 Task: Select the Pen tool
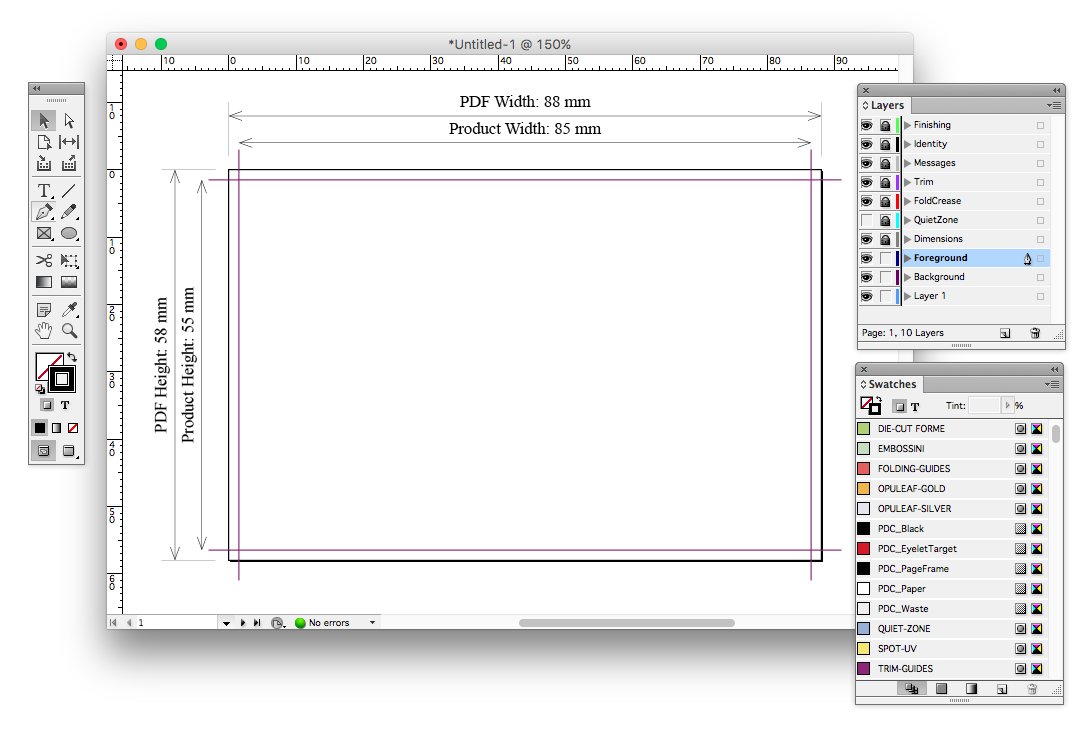(44, 212)
